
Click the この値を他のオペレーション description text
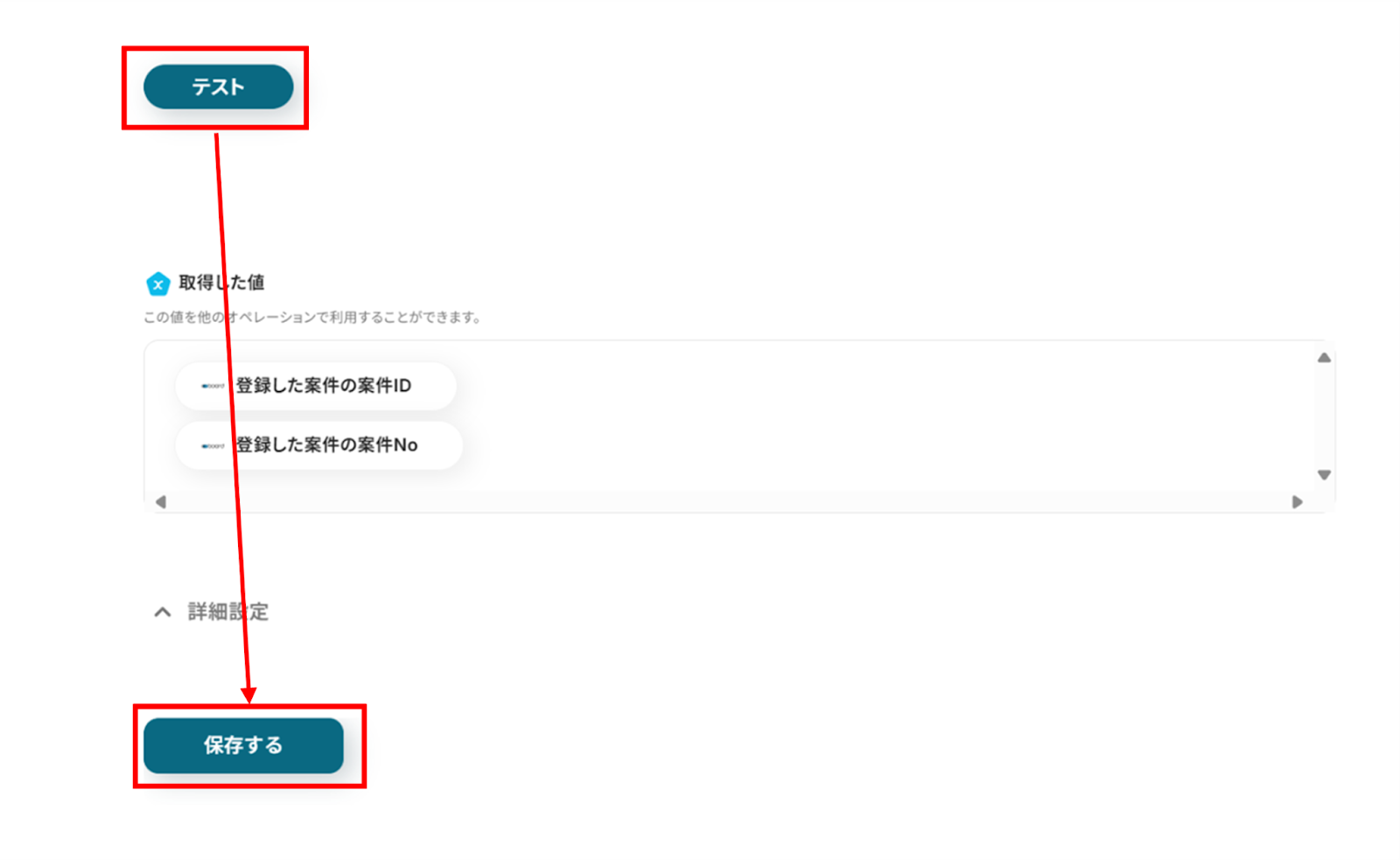312,317
